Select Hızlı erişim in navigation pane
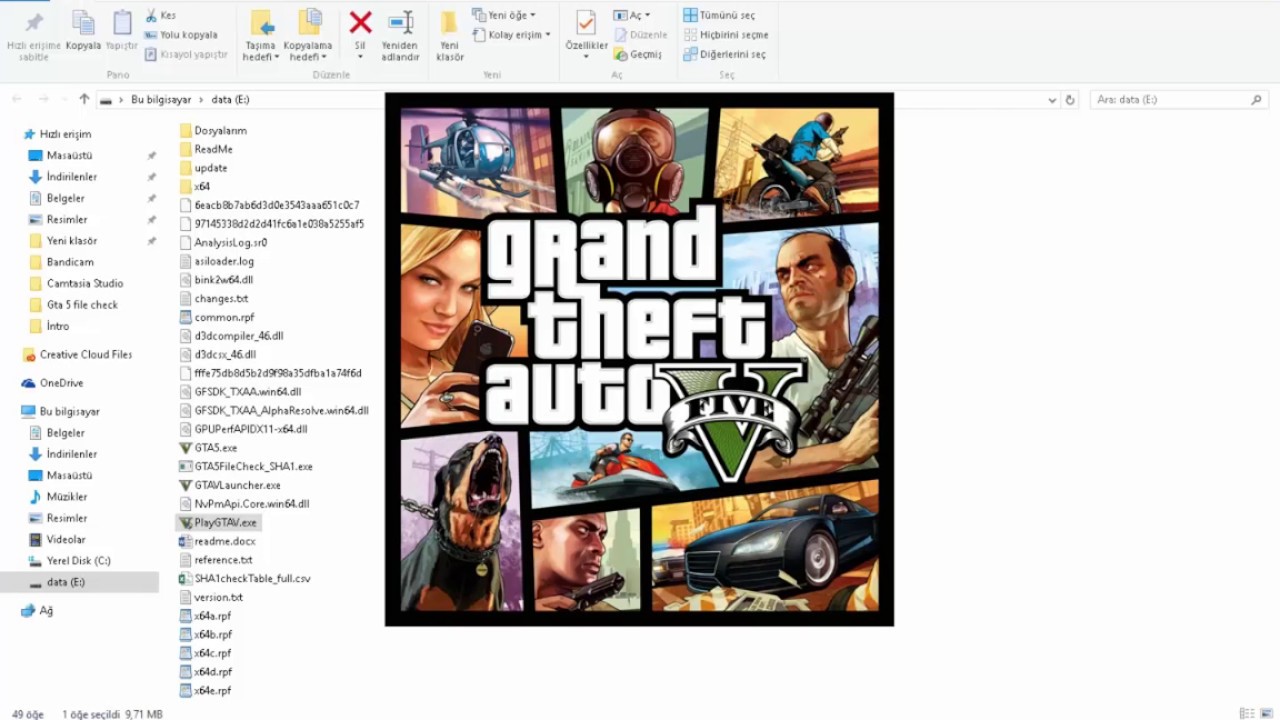The width and height of the screenshot is (1280, 720). [65, 134]
